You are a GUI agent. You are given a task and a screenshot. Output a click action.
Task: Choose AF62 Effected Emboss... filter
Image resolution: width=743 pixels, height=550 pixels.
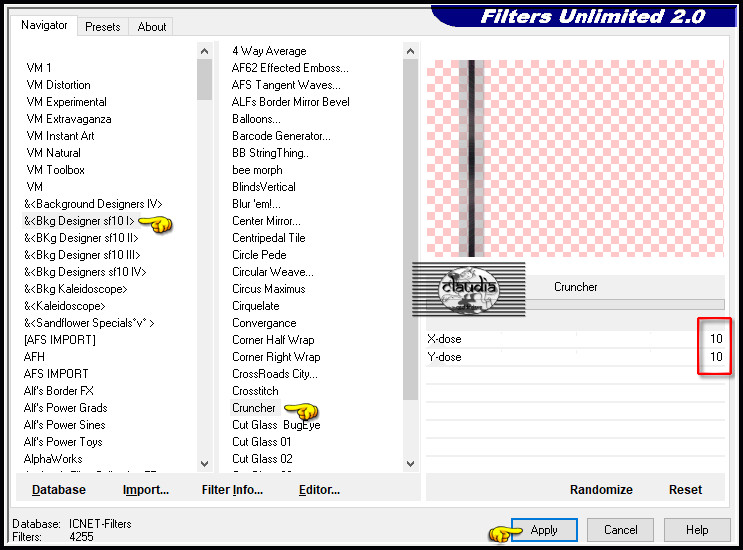290,68
